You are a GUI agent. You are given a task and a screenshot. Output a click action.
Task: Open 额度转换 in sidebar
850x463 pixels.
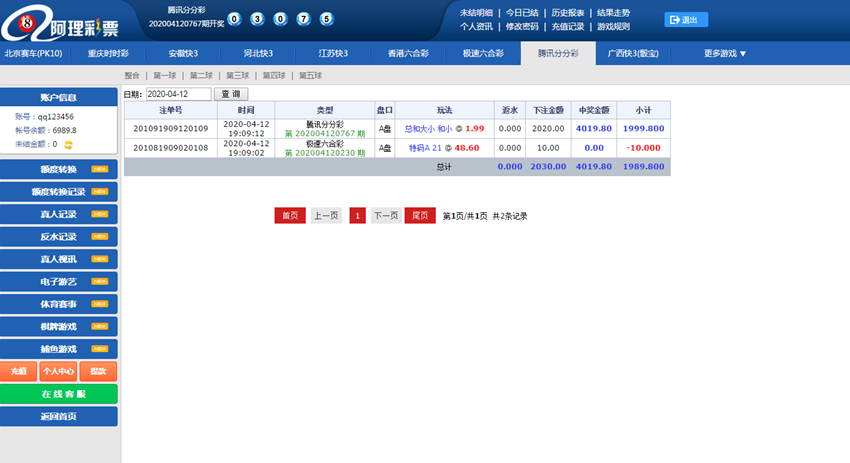pos(59,169)
